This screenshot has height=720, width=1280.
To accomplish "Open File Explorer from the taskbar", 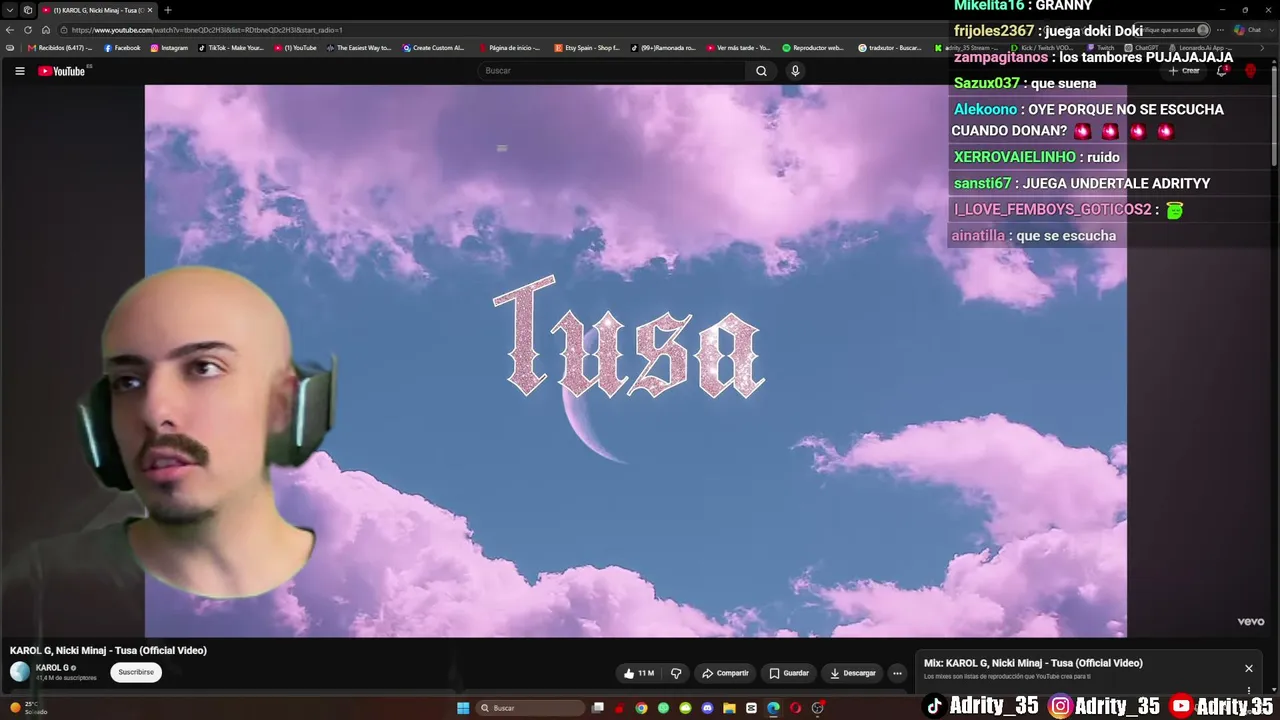I will 729,708.
